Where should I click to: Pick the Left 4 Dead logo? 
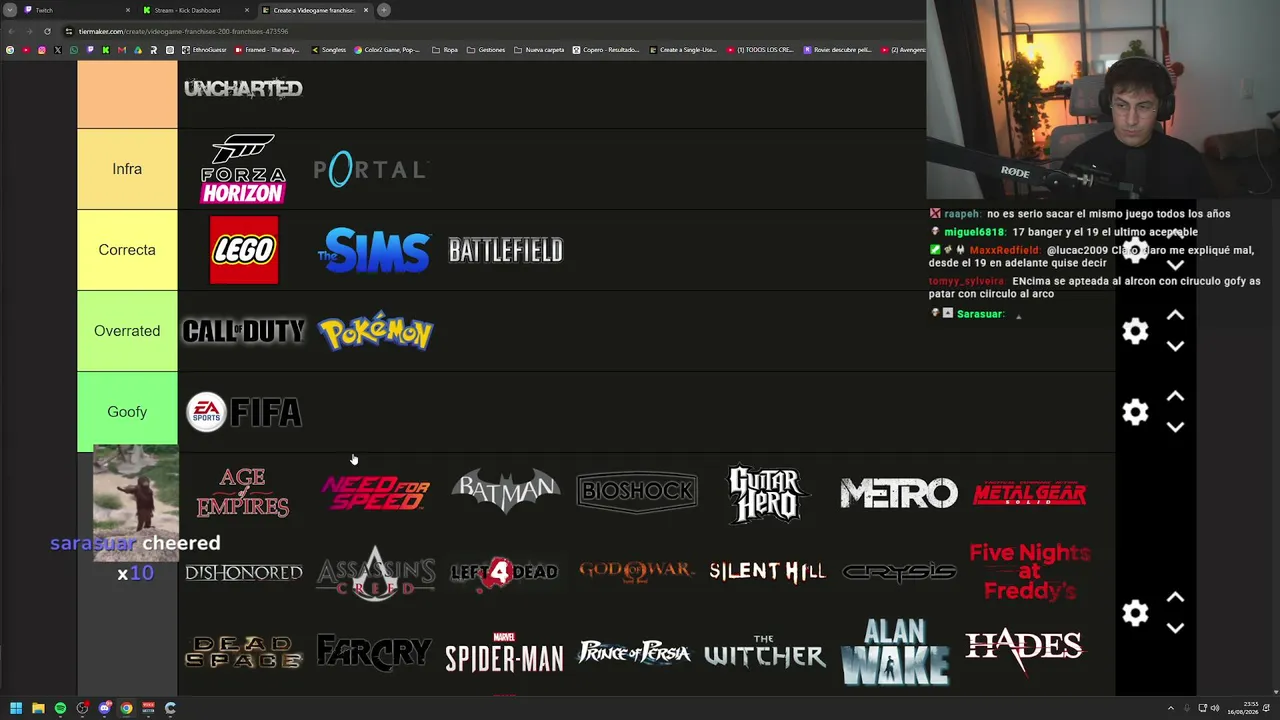(505, 573)
